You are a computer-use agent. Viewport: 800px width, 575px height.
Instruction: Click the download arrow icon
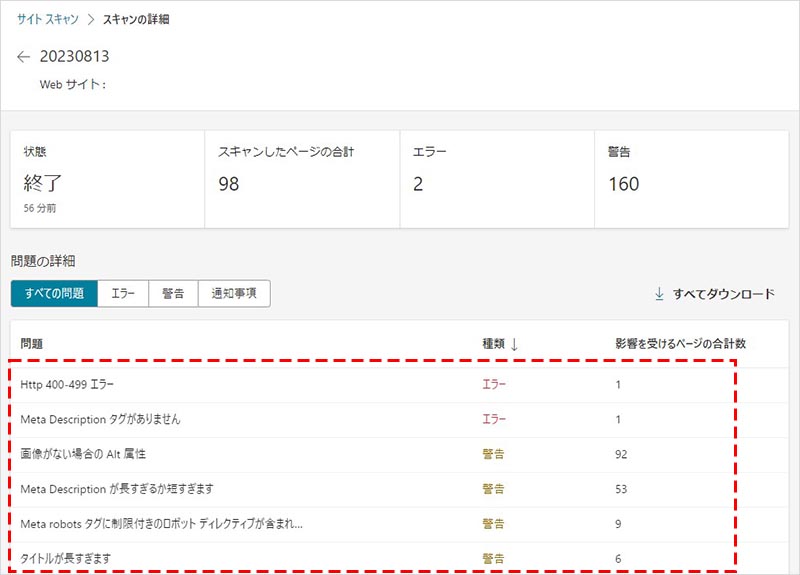coord(659,294)
